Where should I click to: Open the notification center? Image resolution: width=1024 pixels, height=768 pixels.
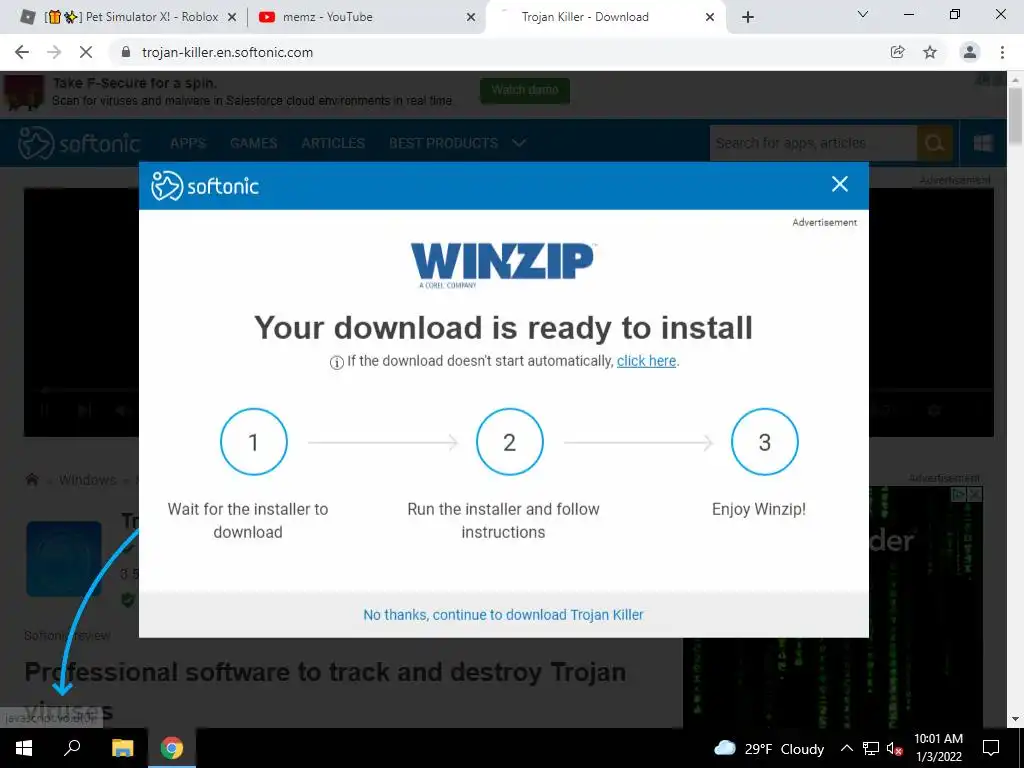pos(991,748)
